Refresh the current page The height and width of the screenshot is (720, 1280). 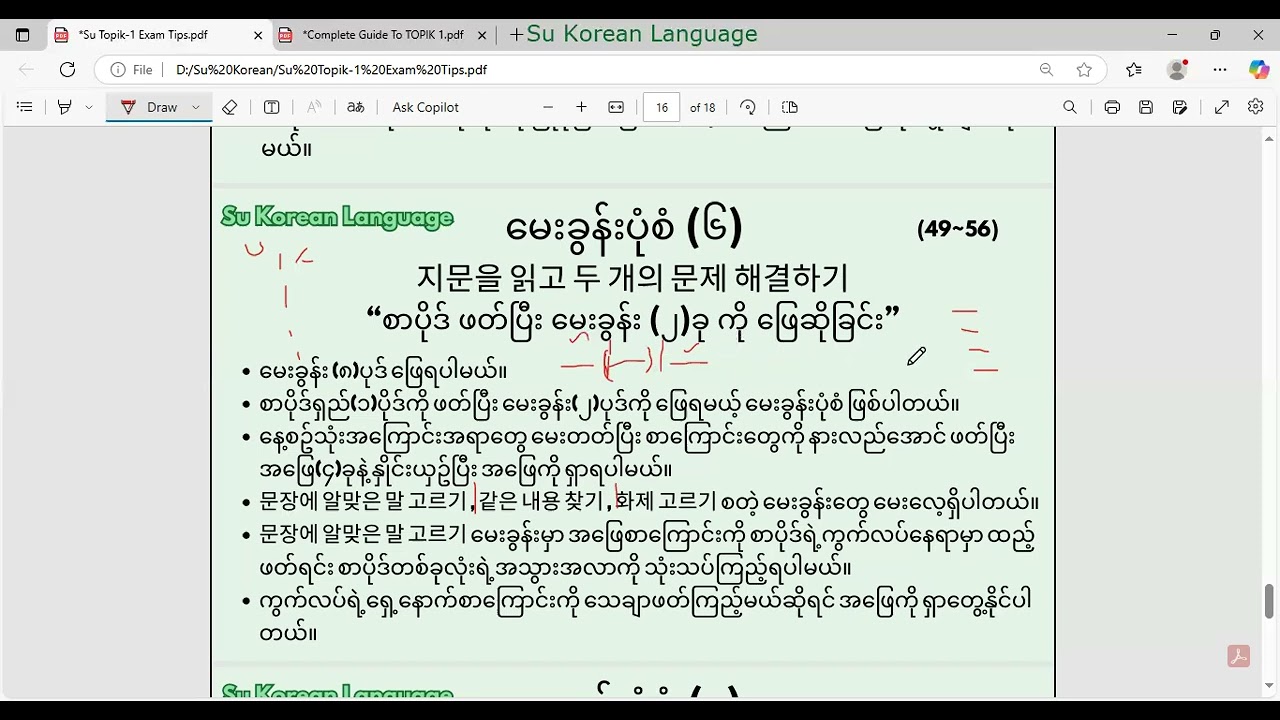pos(67,70)
